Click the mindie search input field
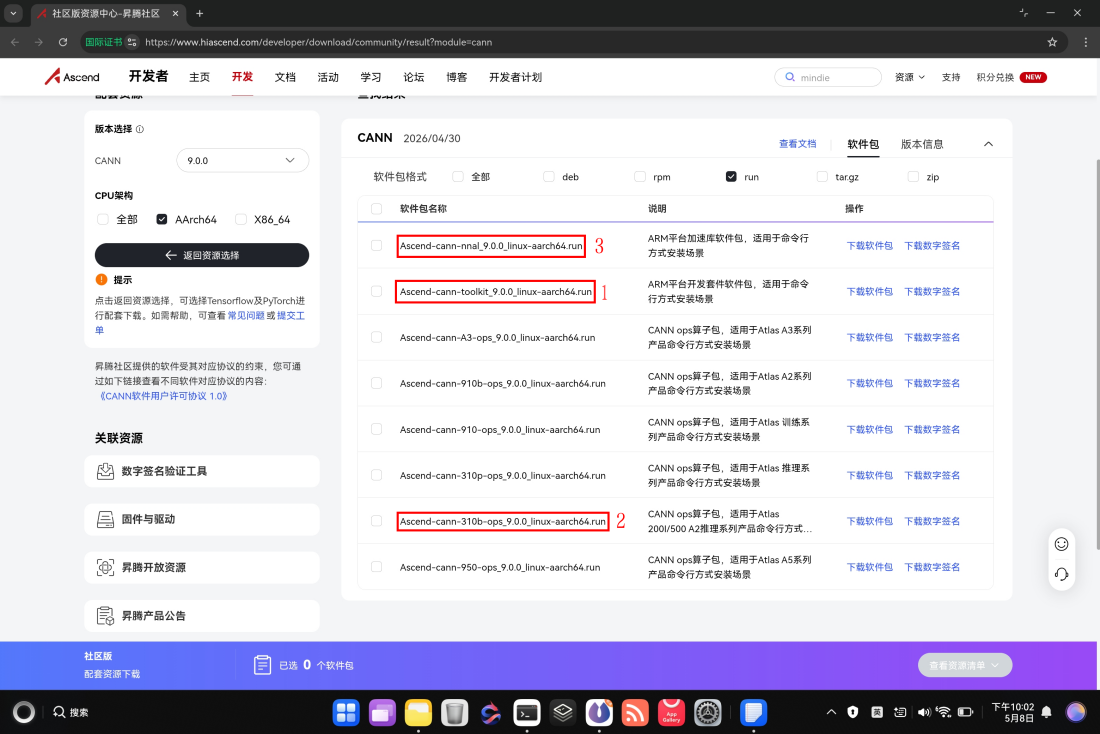1100x734 pixels. tap(828, 77)
